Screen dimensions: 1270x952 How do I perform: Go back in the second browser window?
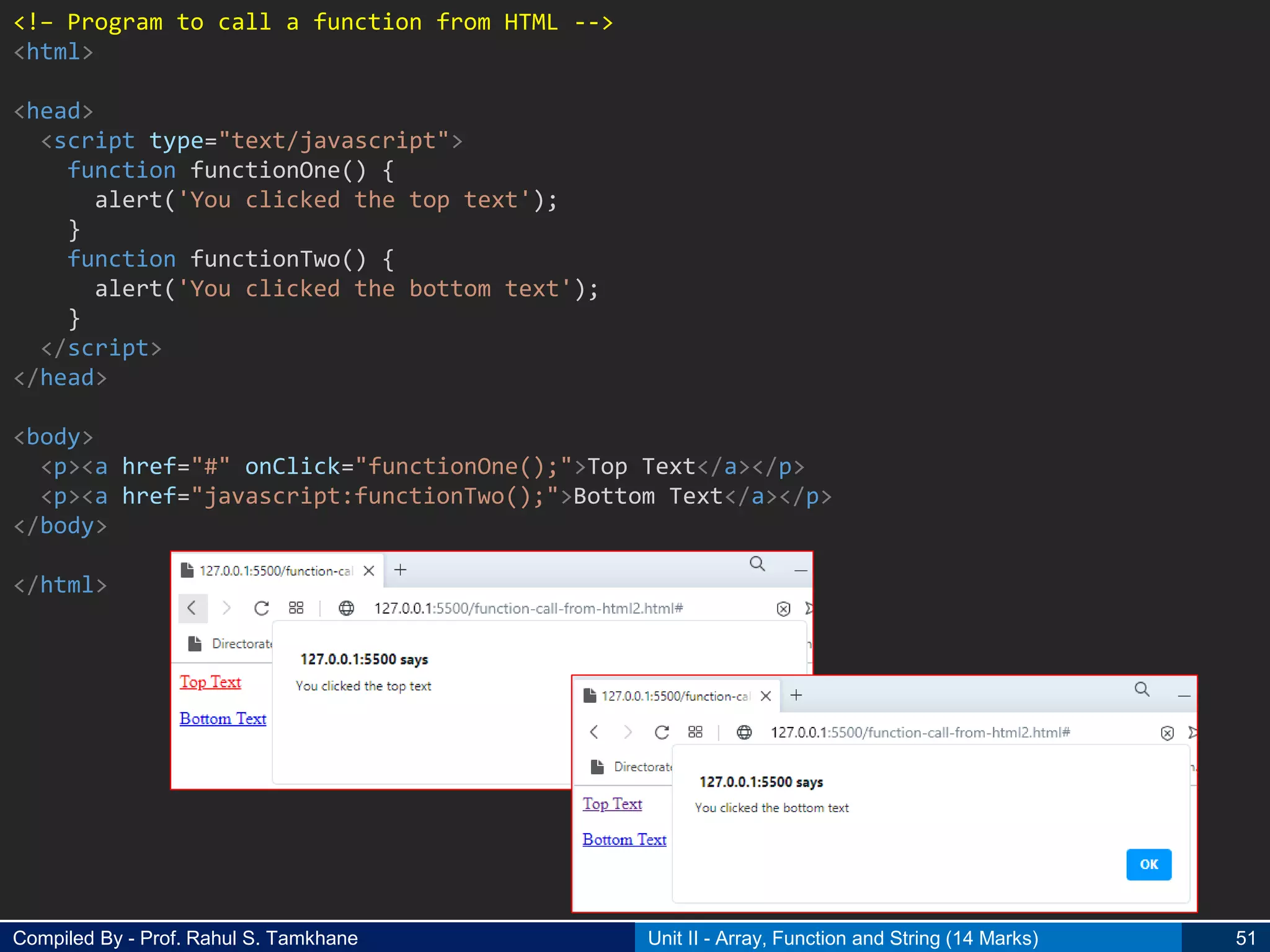click(594, 732)
